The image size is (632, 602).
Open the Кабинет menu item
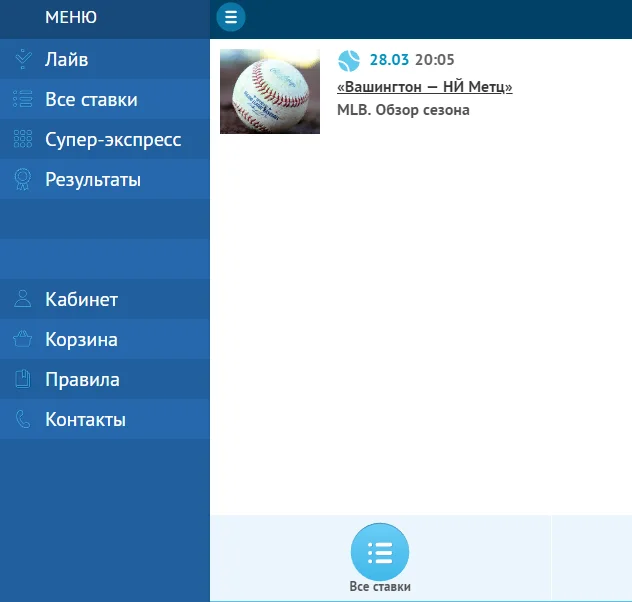(105, 299)
